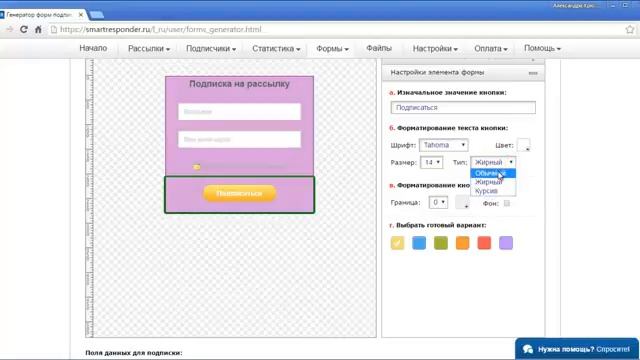Open the border color picker swatch
The height and width of the screenshot is (360, 640).
(x=462, y=202)
